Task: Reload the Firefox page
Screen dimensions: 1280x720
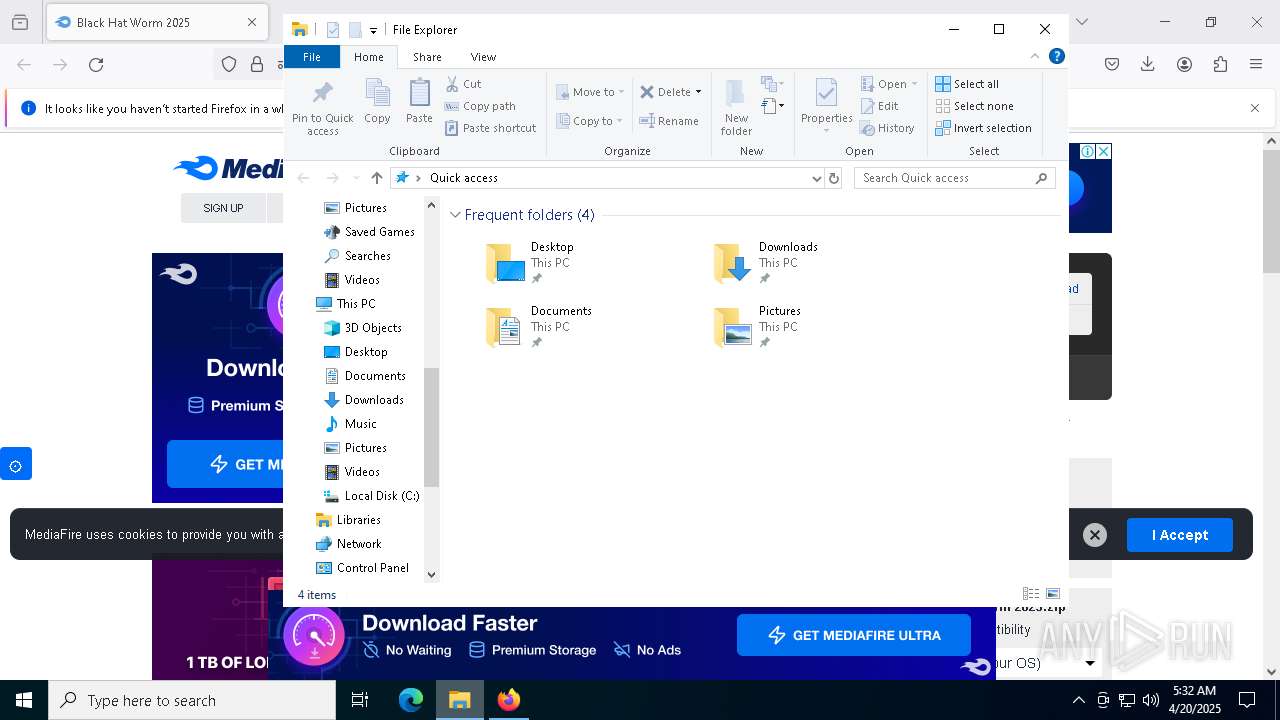Action: [96, 64]
